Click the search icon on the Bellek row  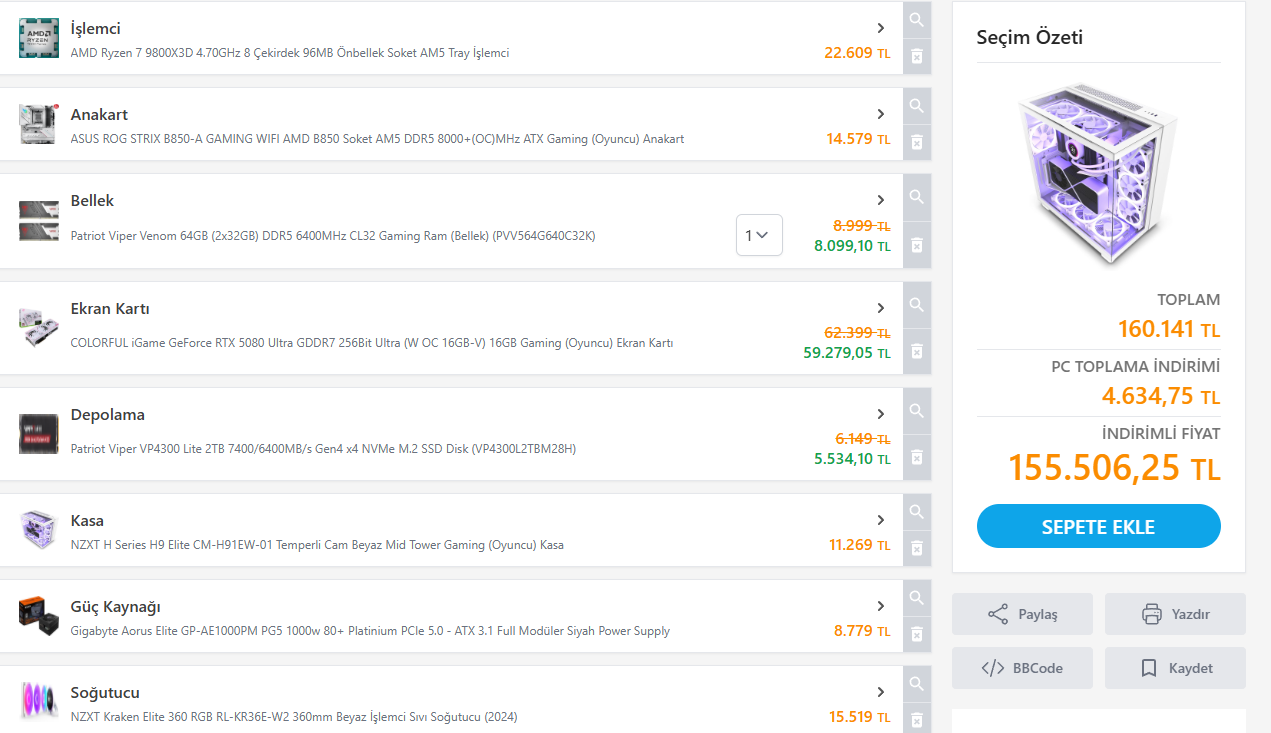[917, 197]
